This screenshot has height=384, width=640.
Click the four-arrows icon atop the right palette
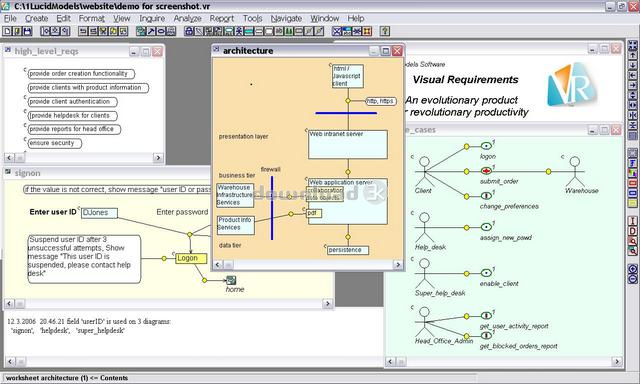632,45
